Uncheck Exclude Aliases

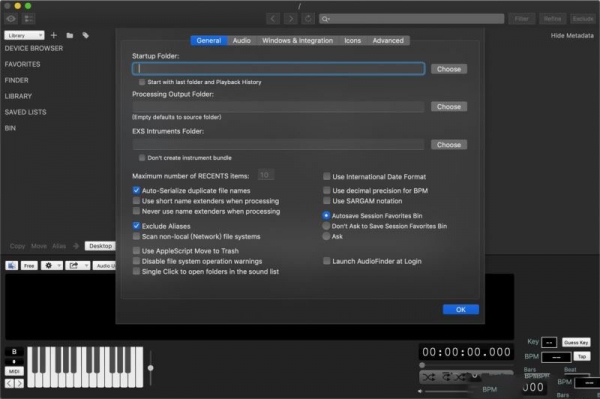pyautogui.click(x=136, y=226)
